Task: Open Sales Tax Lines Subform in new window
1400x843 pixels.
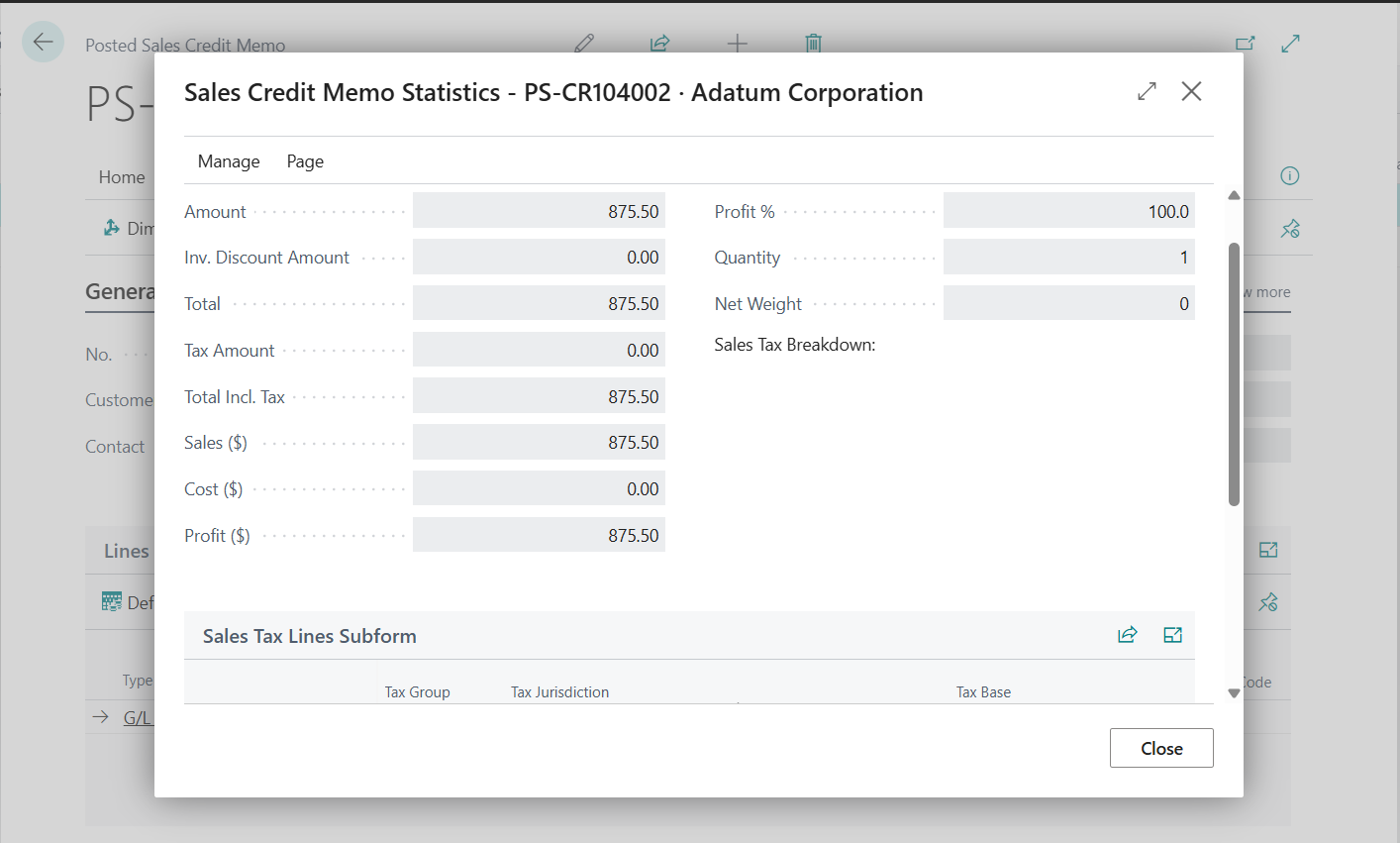Action: [x=1172, y=634]
